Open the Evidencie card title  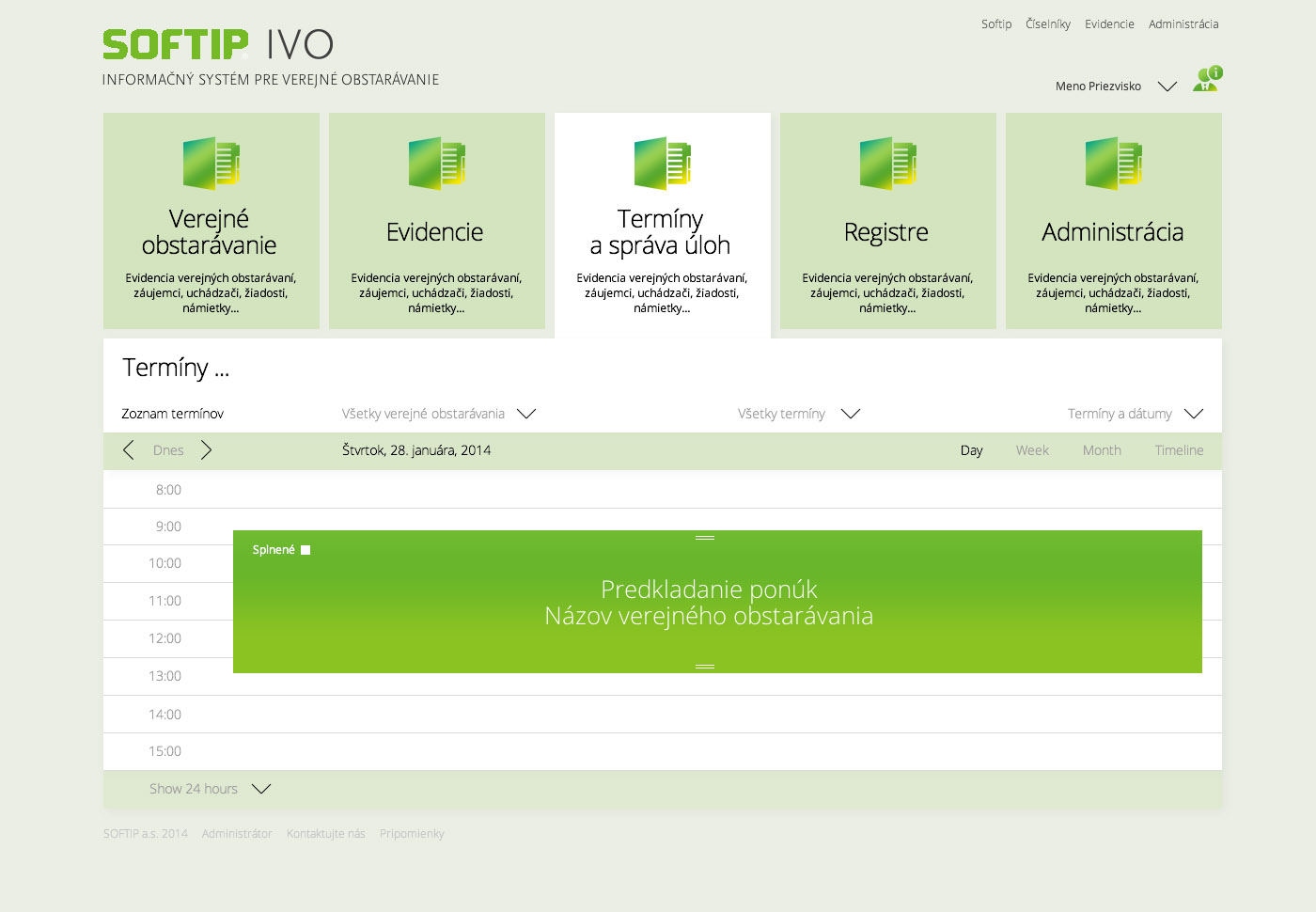pos(434,232)
